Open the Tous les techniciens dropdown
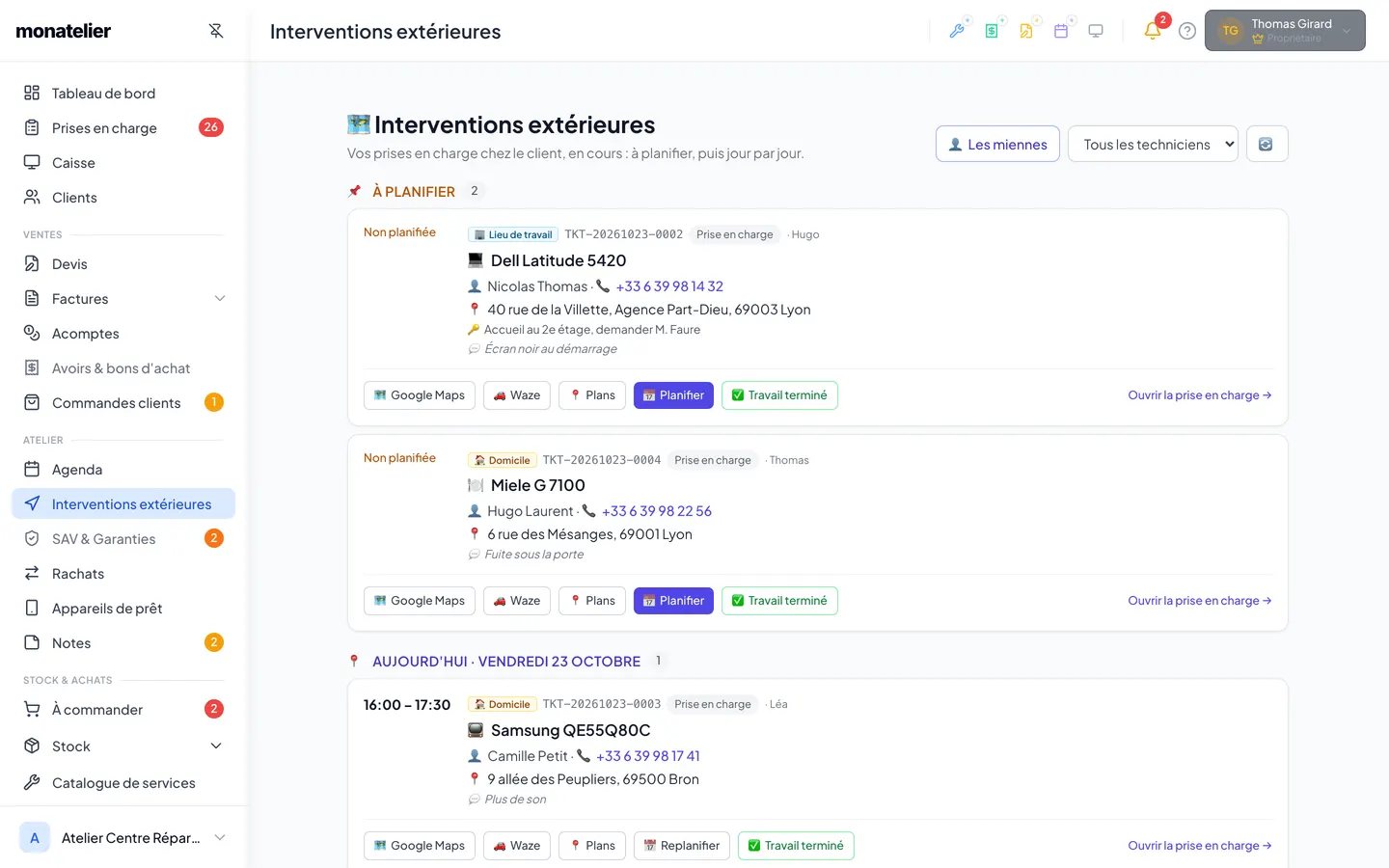The image size is (1389, 868). point(1153,144)
